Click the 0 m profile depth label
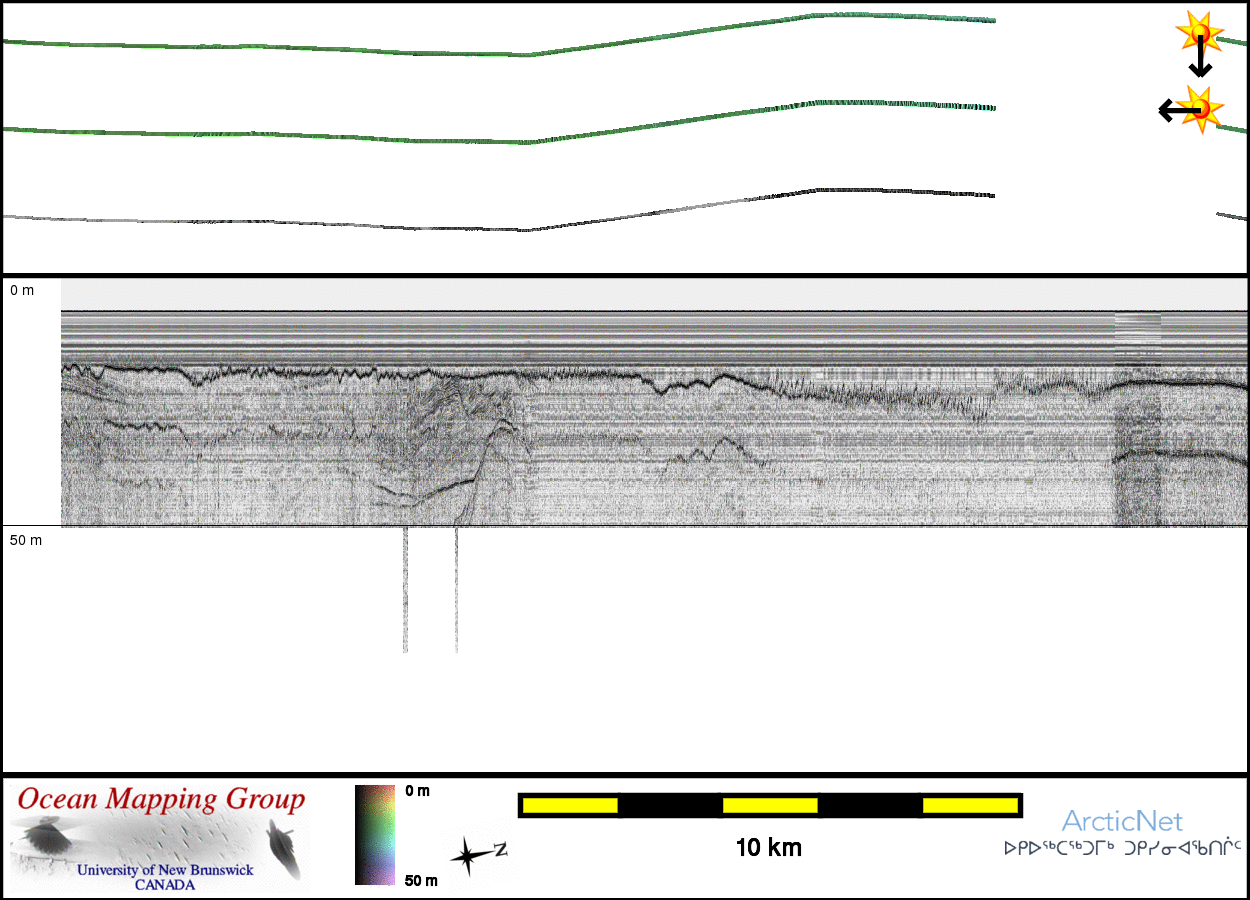The height and width of the screenshot is (900, 1250). [22, 290]
